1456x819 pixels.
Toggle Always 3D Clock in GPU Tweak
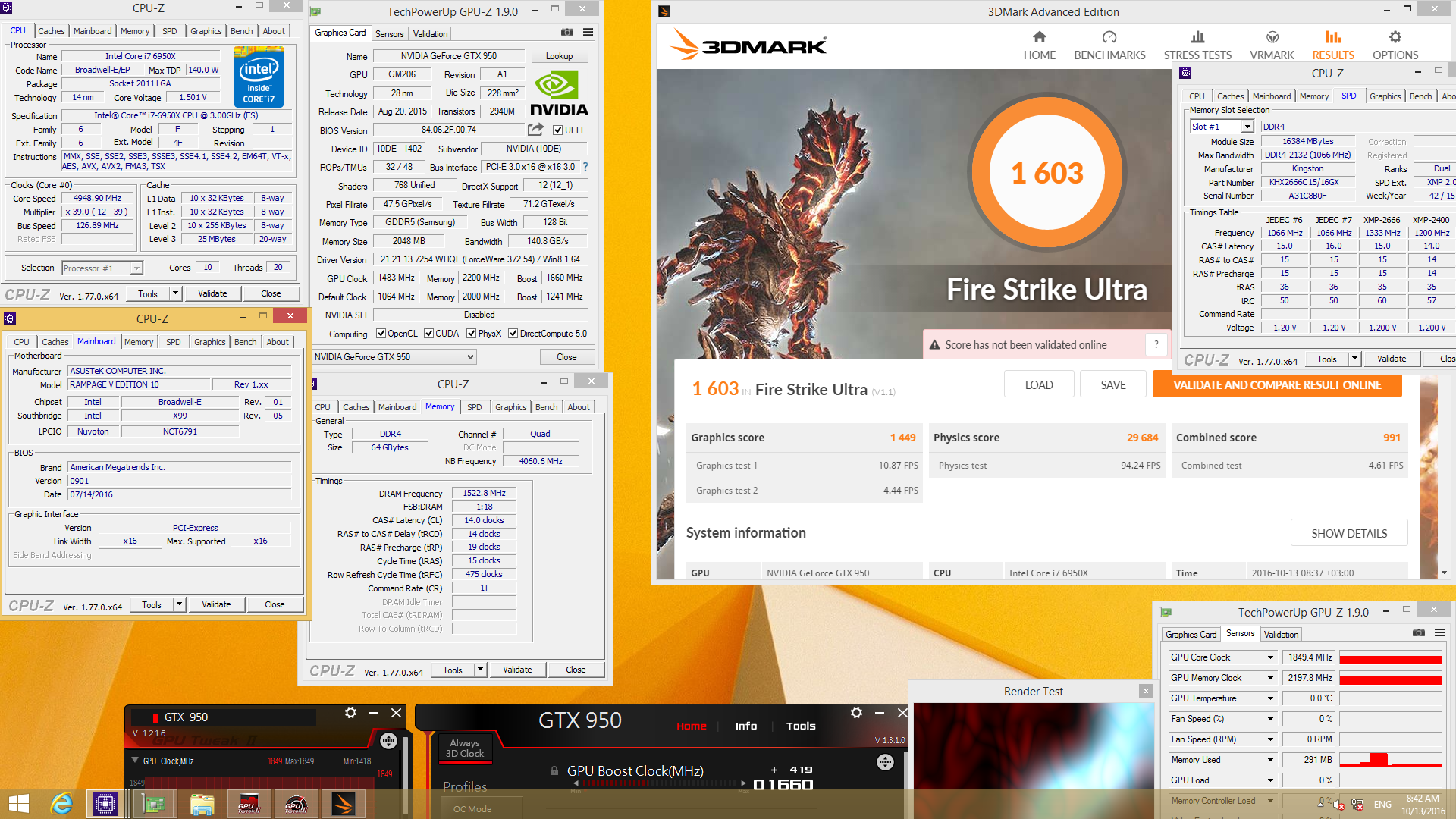(464, 748)
